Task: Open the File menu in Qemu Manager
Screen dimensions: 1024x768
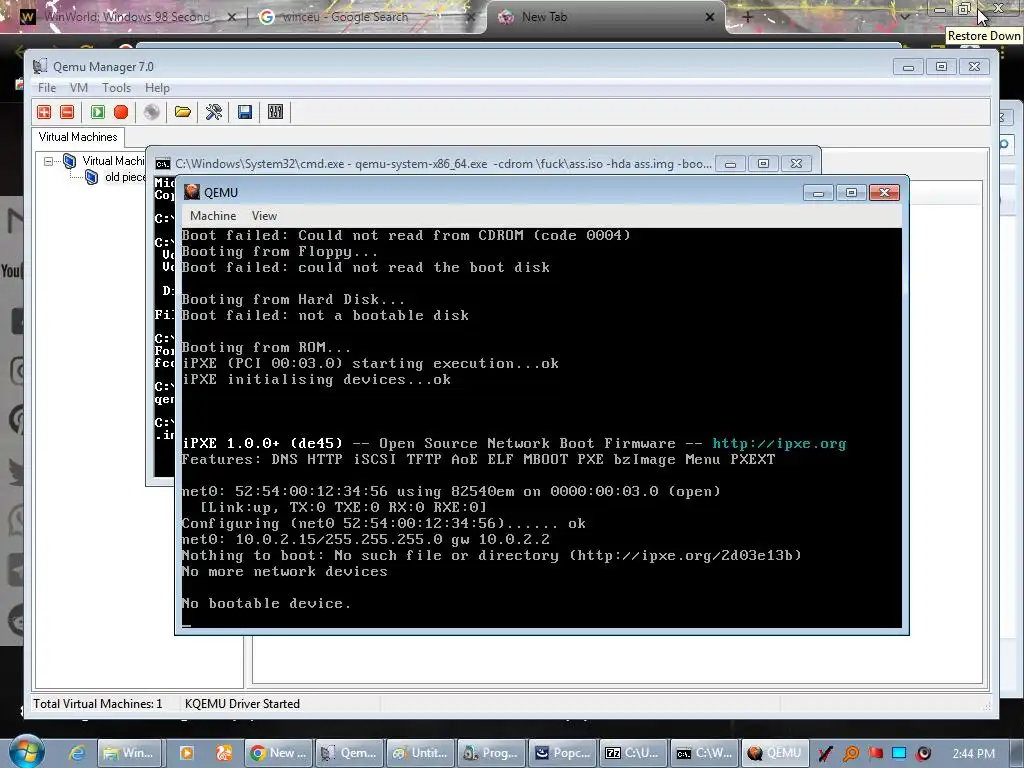Action: click(x=46, y=88)
